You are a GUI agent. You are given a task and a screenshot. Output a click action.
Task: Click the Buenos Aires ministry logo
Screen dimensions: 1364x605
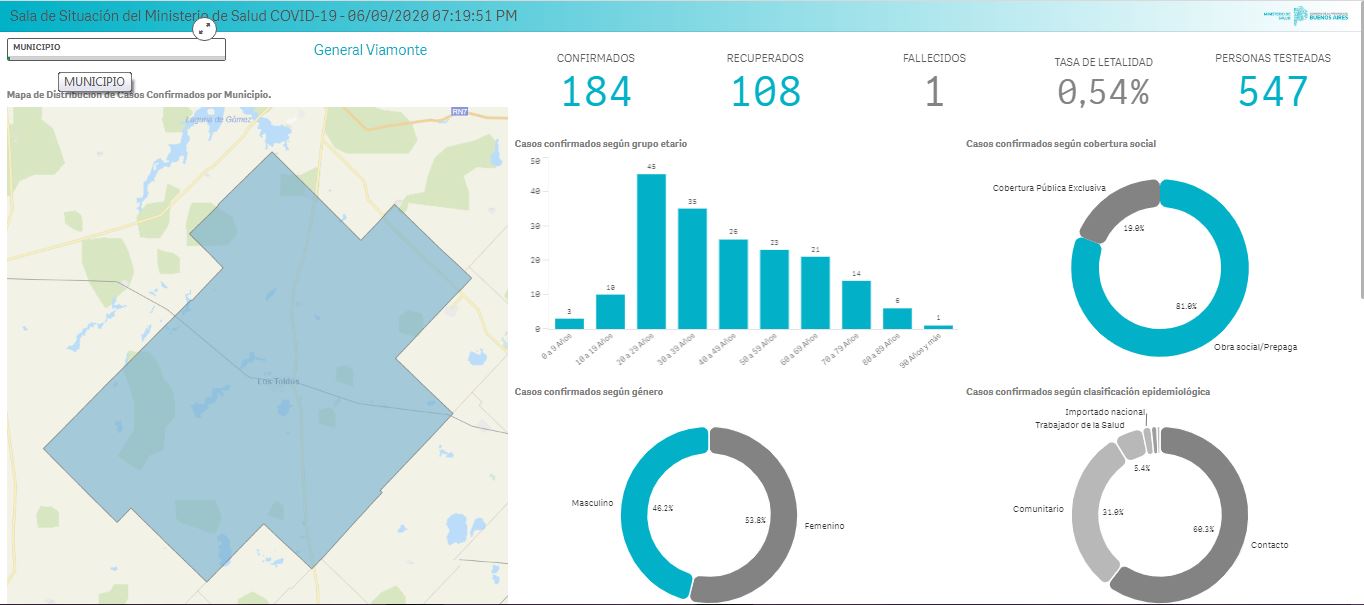click(x=1310, y=15)
